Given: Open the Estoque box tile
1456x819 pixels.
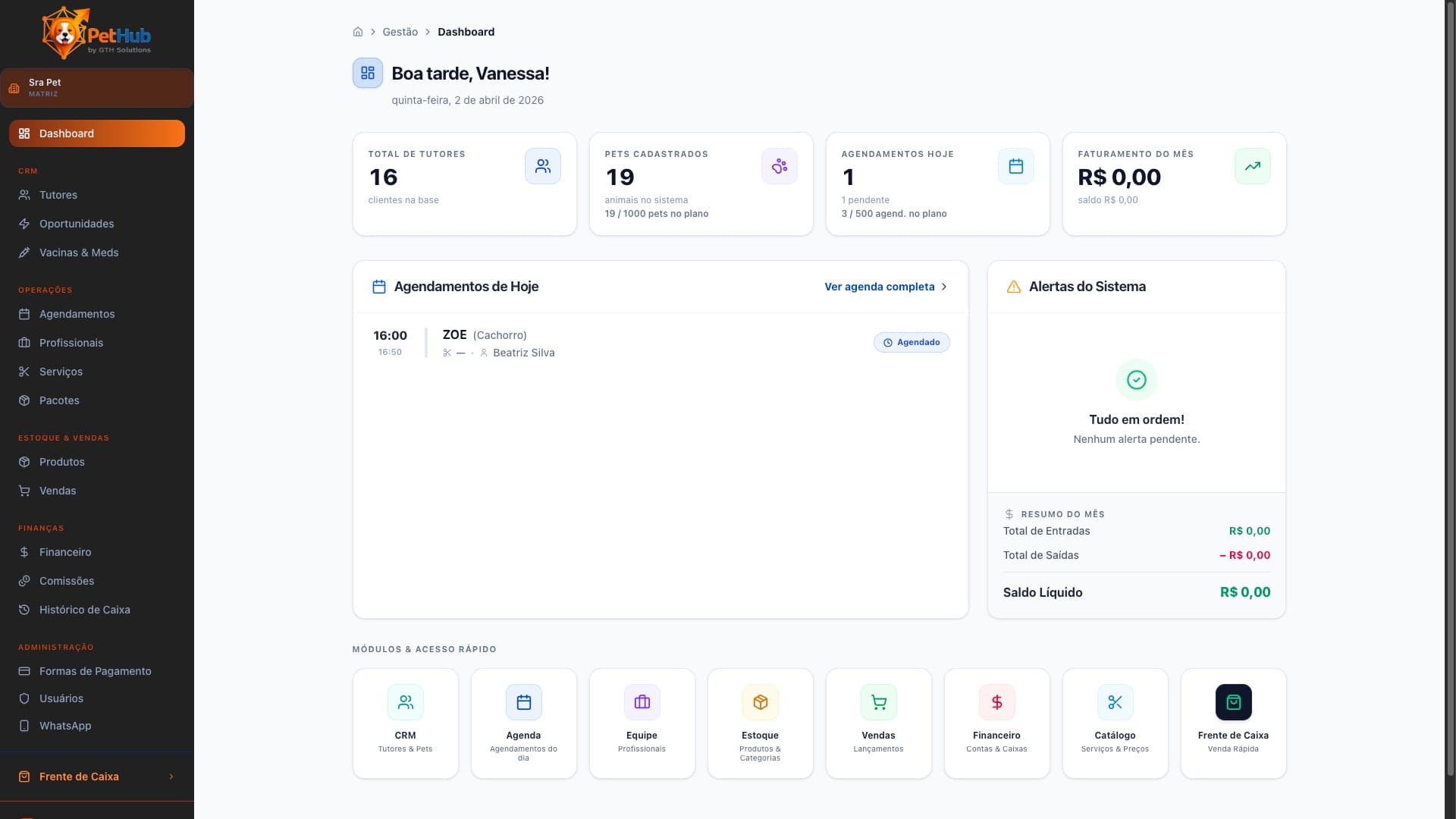Looking at the screenshot, I should (x=760, y=722).
